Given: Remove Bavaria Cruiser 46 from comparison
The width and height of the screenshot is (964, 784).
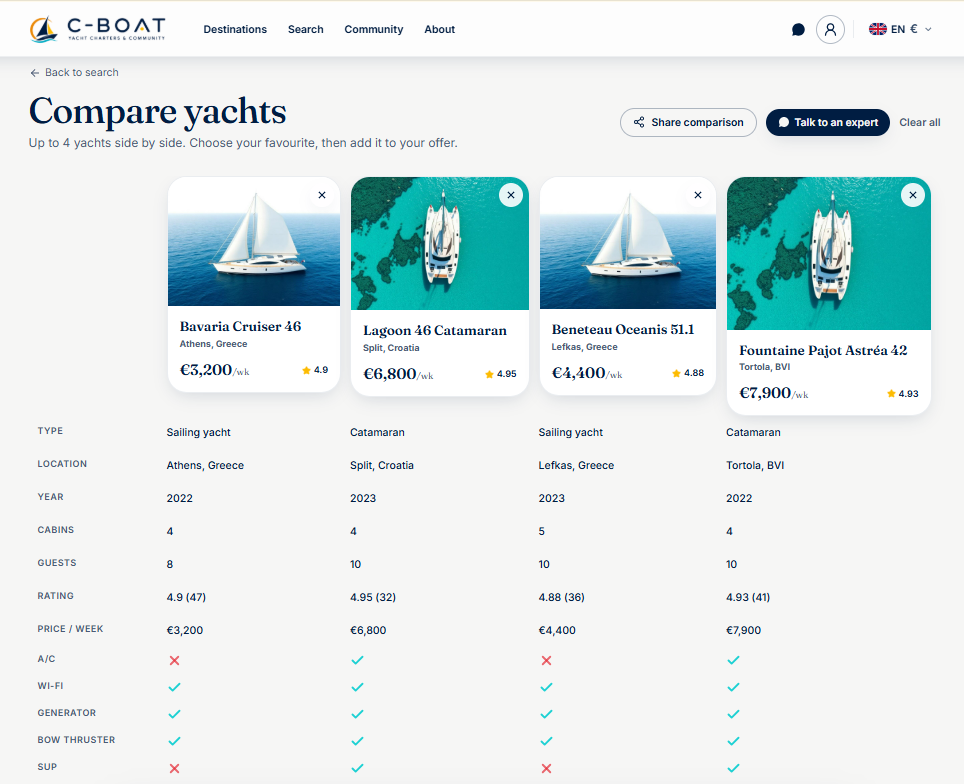Looking at the screenshot, I should (x=322, y=195).
